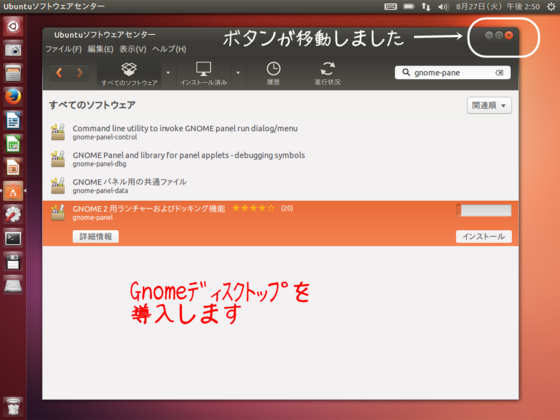Click インストール to install gnome-panel
This screenshot has height=420, width=560.
484,236
